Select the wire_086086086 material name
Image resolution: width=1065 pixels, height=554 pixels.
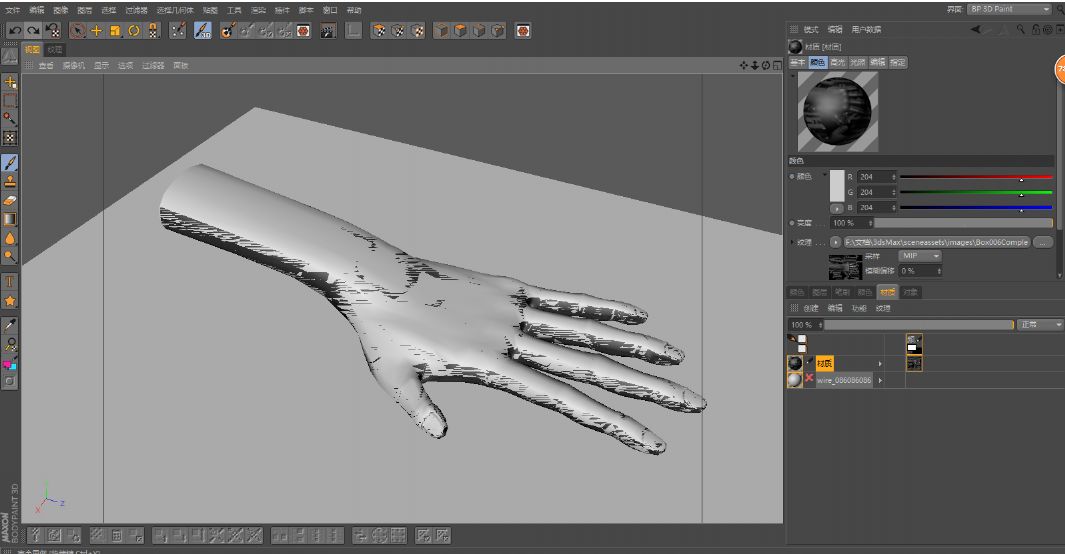844,380
